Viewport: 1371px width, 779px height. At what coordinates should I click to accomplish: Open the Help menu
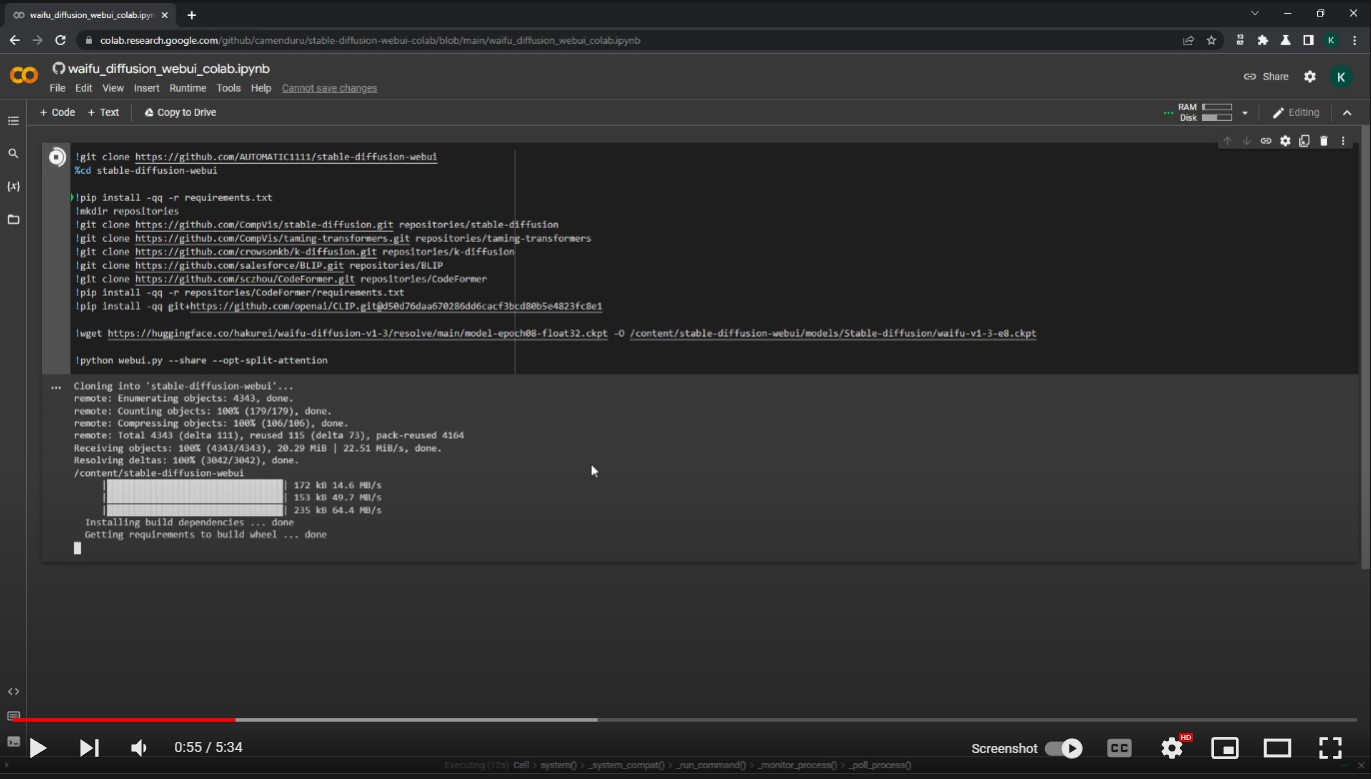point(261,88)
